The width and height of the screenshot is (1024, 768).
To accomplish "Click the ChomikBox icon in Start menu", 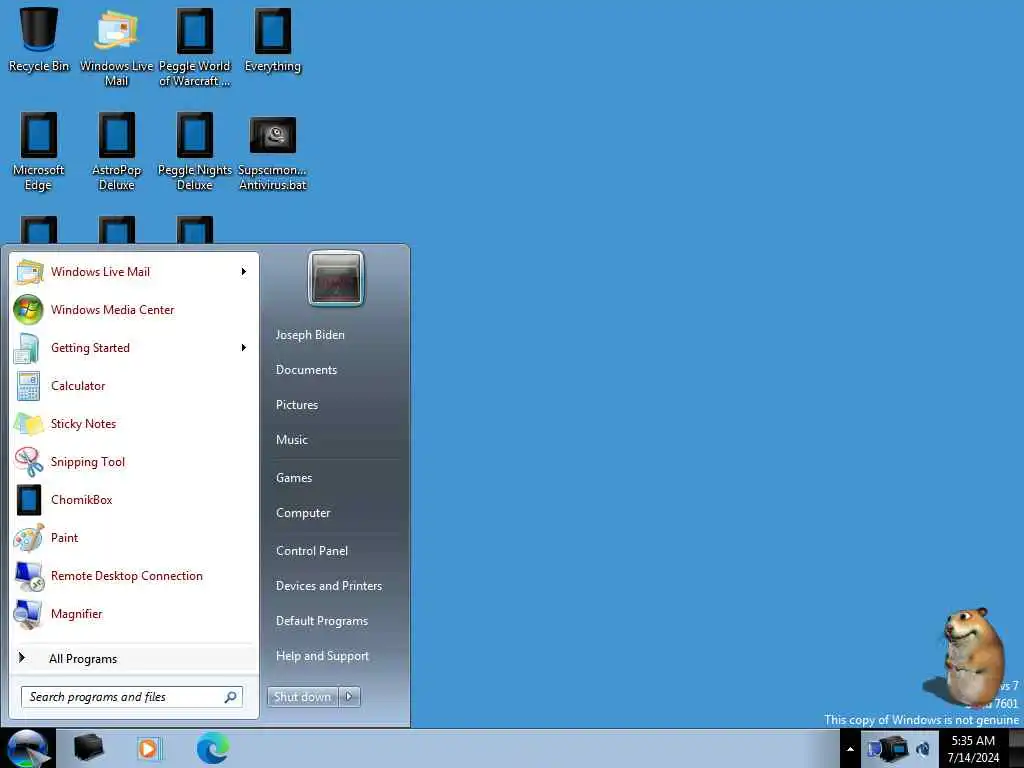I will (x=29, y=500).
